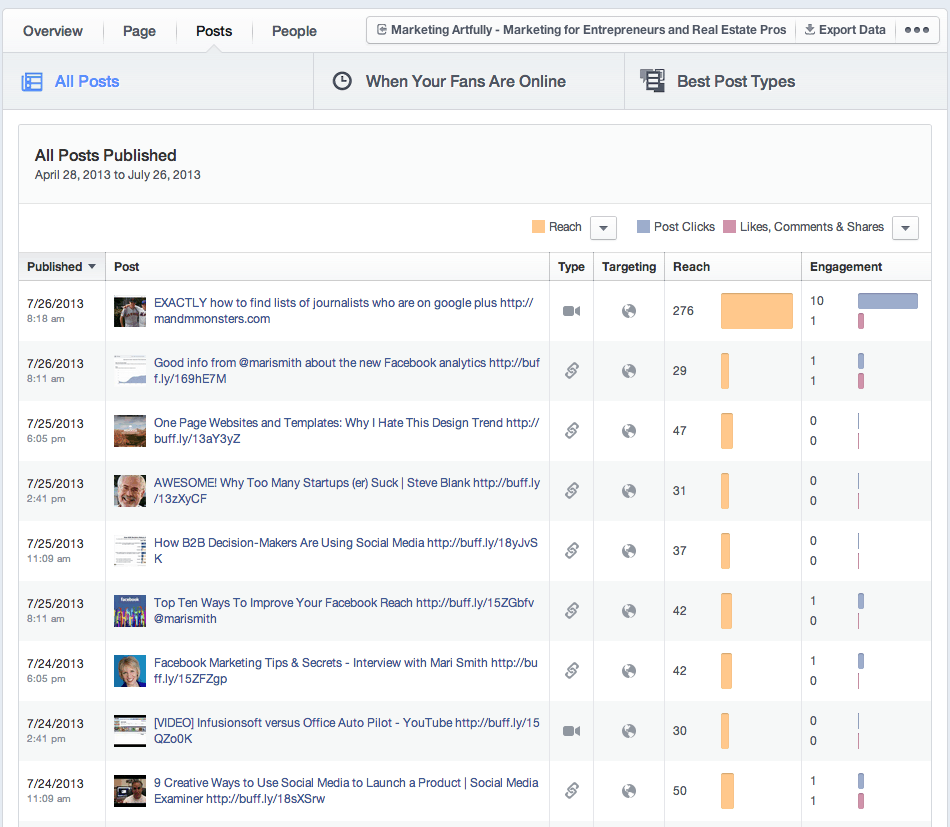Click globe targeting icon for 9 Creative Ways post
The width and height of the screenshot is (950, 827).
[629, 791]
